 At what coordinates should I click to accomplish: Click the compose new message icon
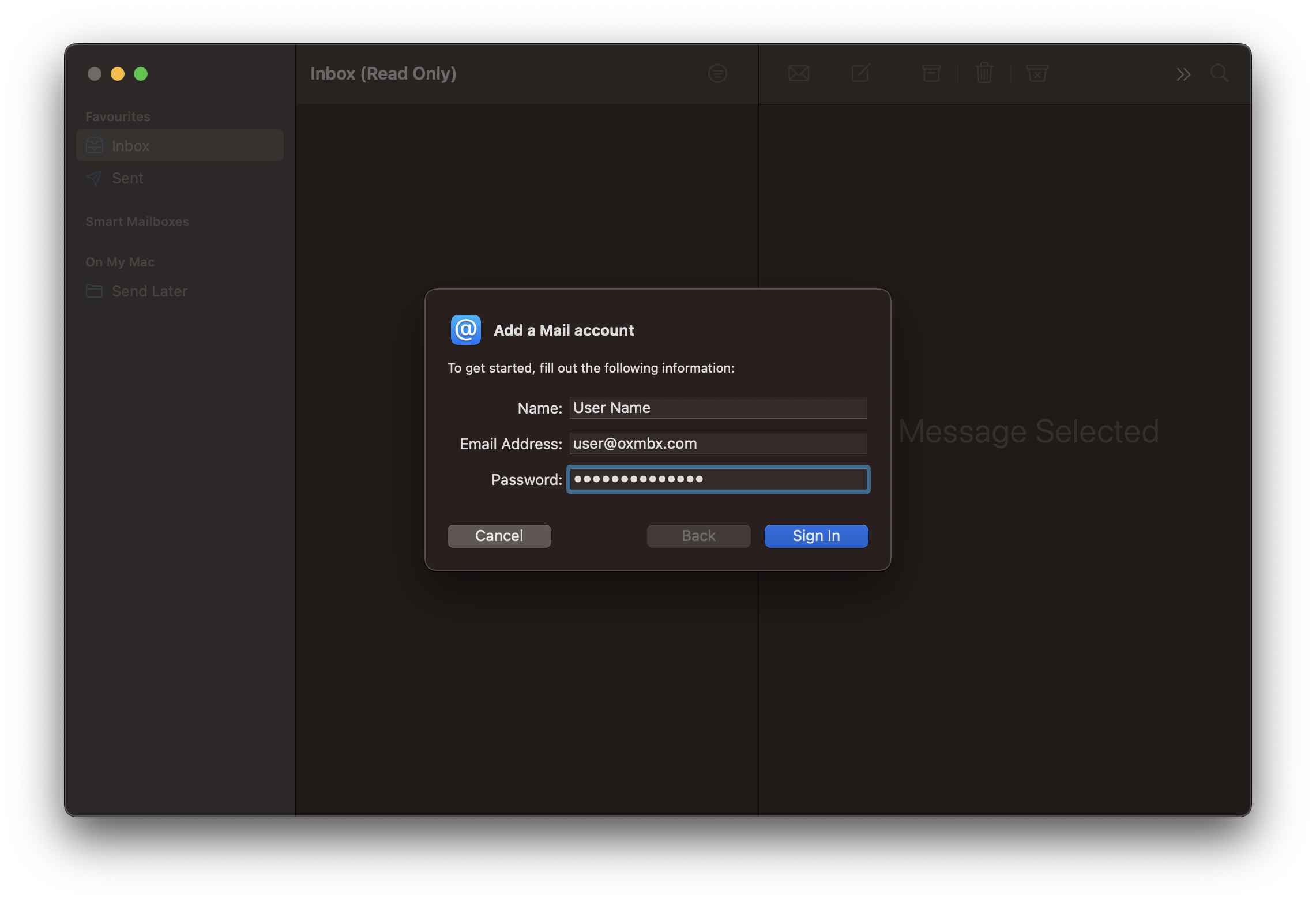[860, 73]
